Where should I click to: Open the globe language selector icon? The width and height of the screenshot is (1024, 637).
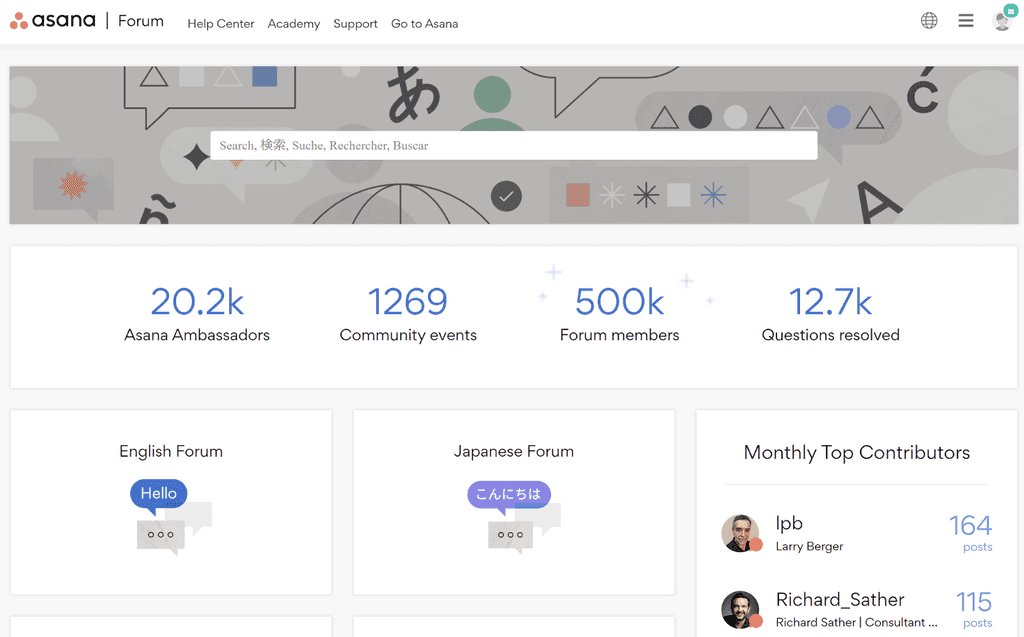coord(928,20)
